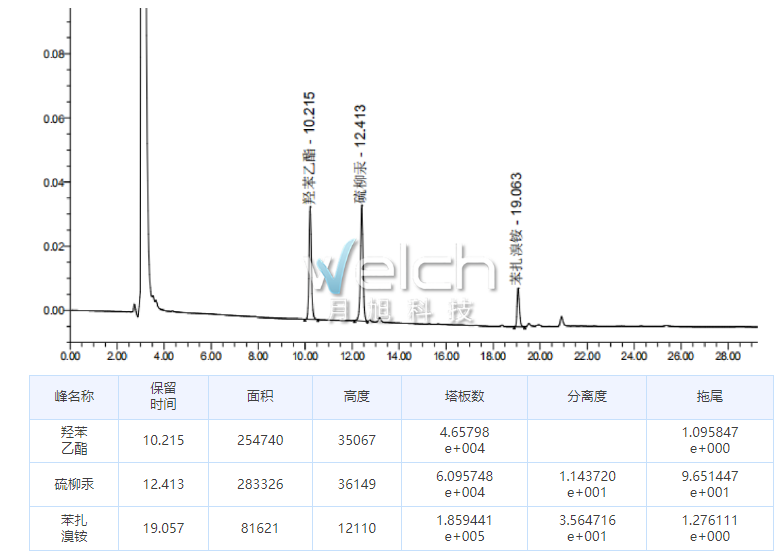781x557 pixels.
Task: Select the 塔板数 column header
Action: 464,396
